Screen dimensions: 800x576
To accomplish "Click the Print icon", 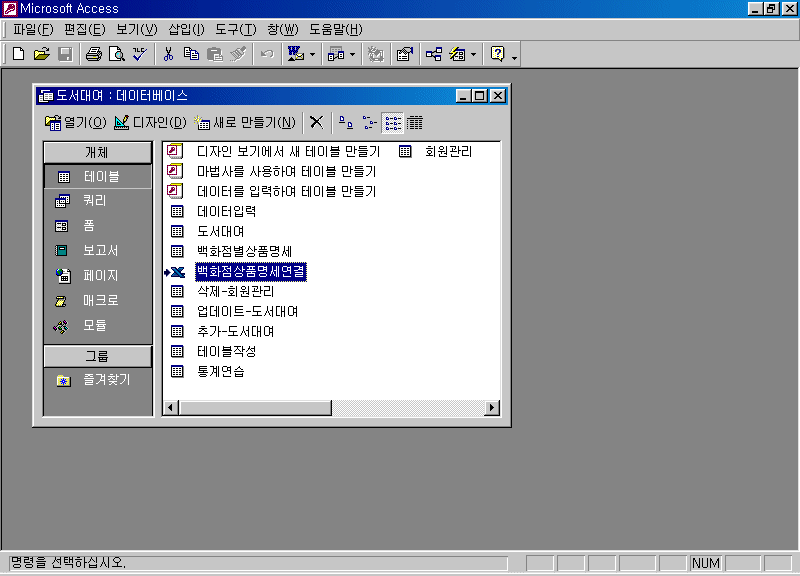I will pyautogui.click(x=93, y=54).
